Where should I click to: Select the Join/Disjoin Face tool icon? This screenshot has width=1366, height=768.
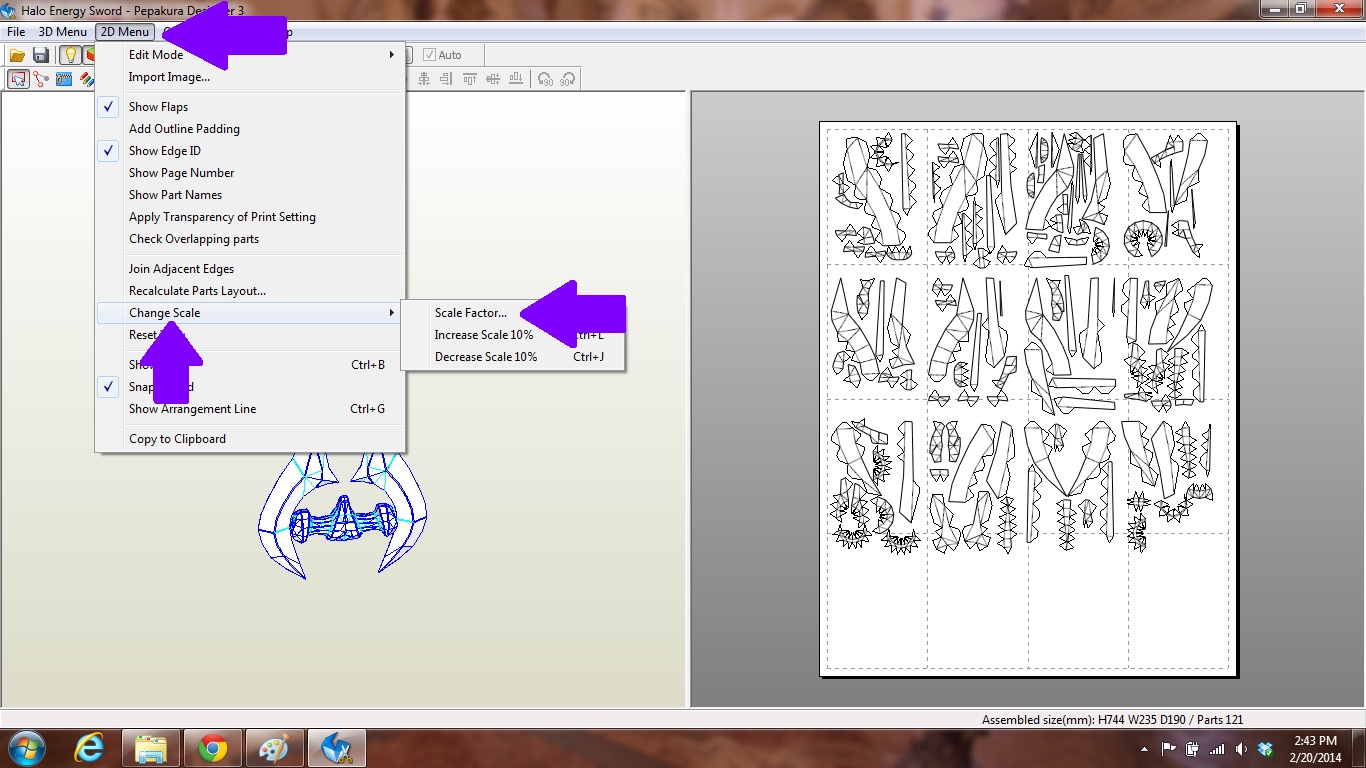41,79
